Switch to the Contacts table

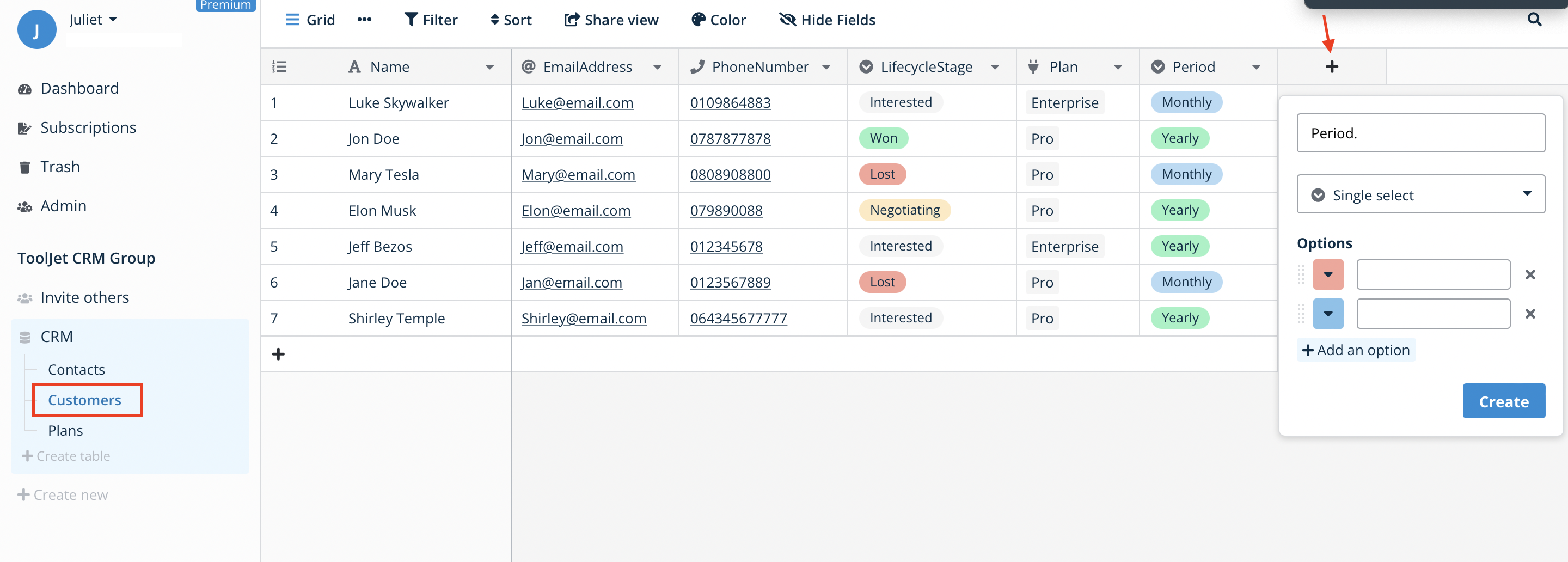pyautogui.click(x=76, y=369)
